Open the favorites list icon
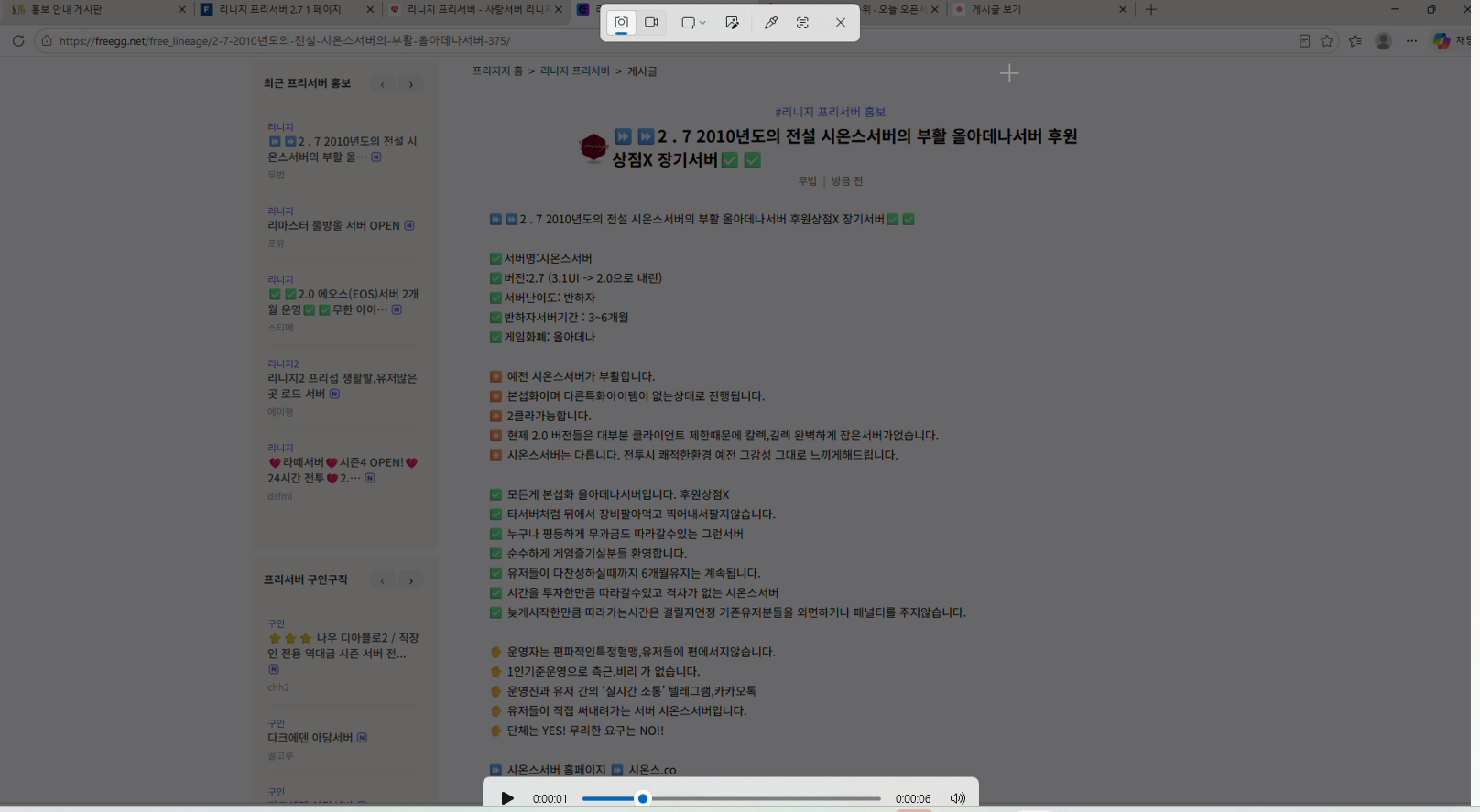The width and height of the screenshot is (1480, 812). coord(1355,40)
